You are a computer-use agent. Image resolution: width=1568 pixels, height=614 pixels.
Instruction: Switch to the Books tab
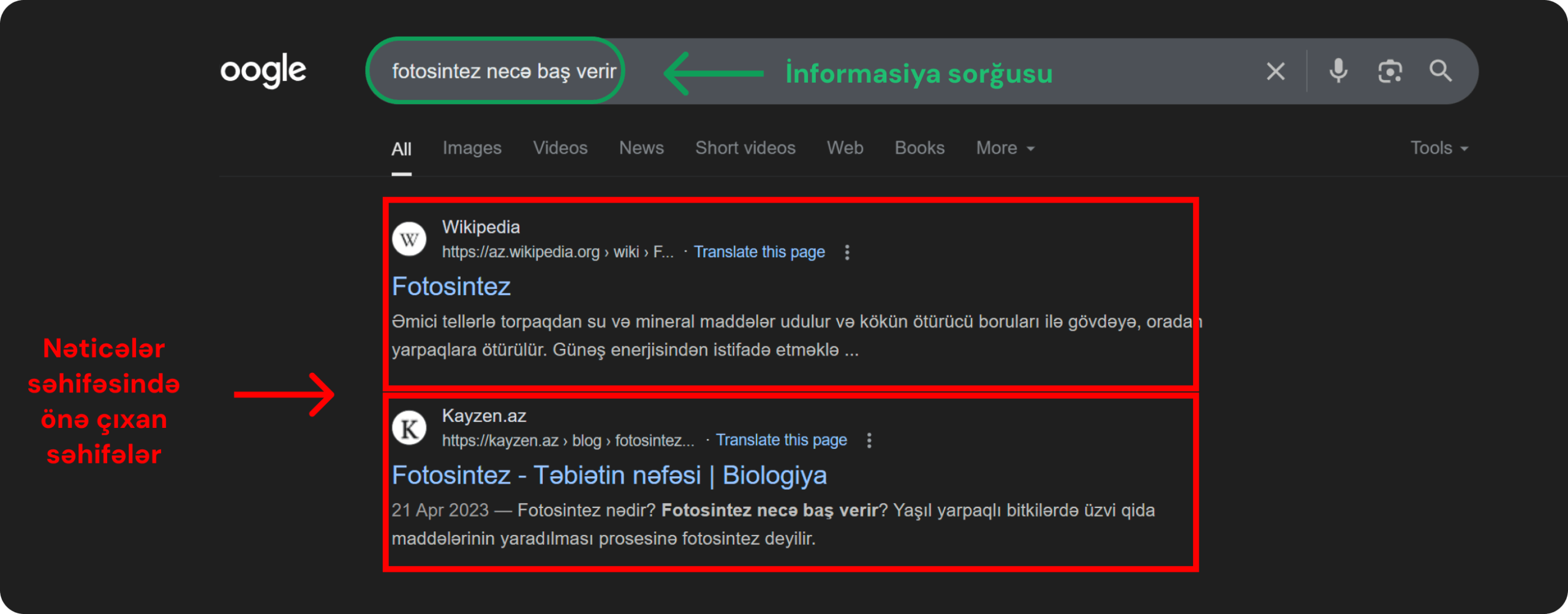919,148
